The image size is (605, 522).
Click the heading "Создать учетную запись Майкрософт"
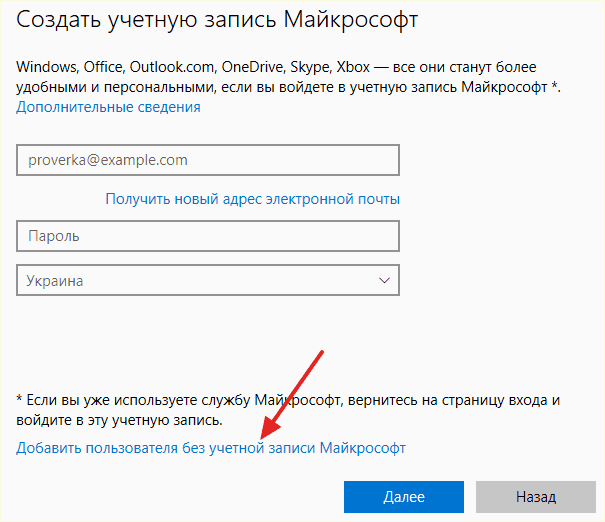[217, 20]
